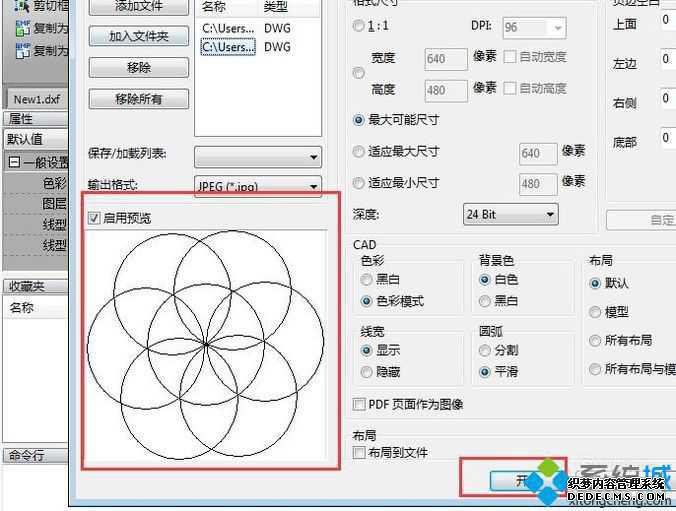This screenshot has height=511, width=676.
Task: Uncheck the 启用预览 checkbox
Action: pos(94,218)
